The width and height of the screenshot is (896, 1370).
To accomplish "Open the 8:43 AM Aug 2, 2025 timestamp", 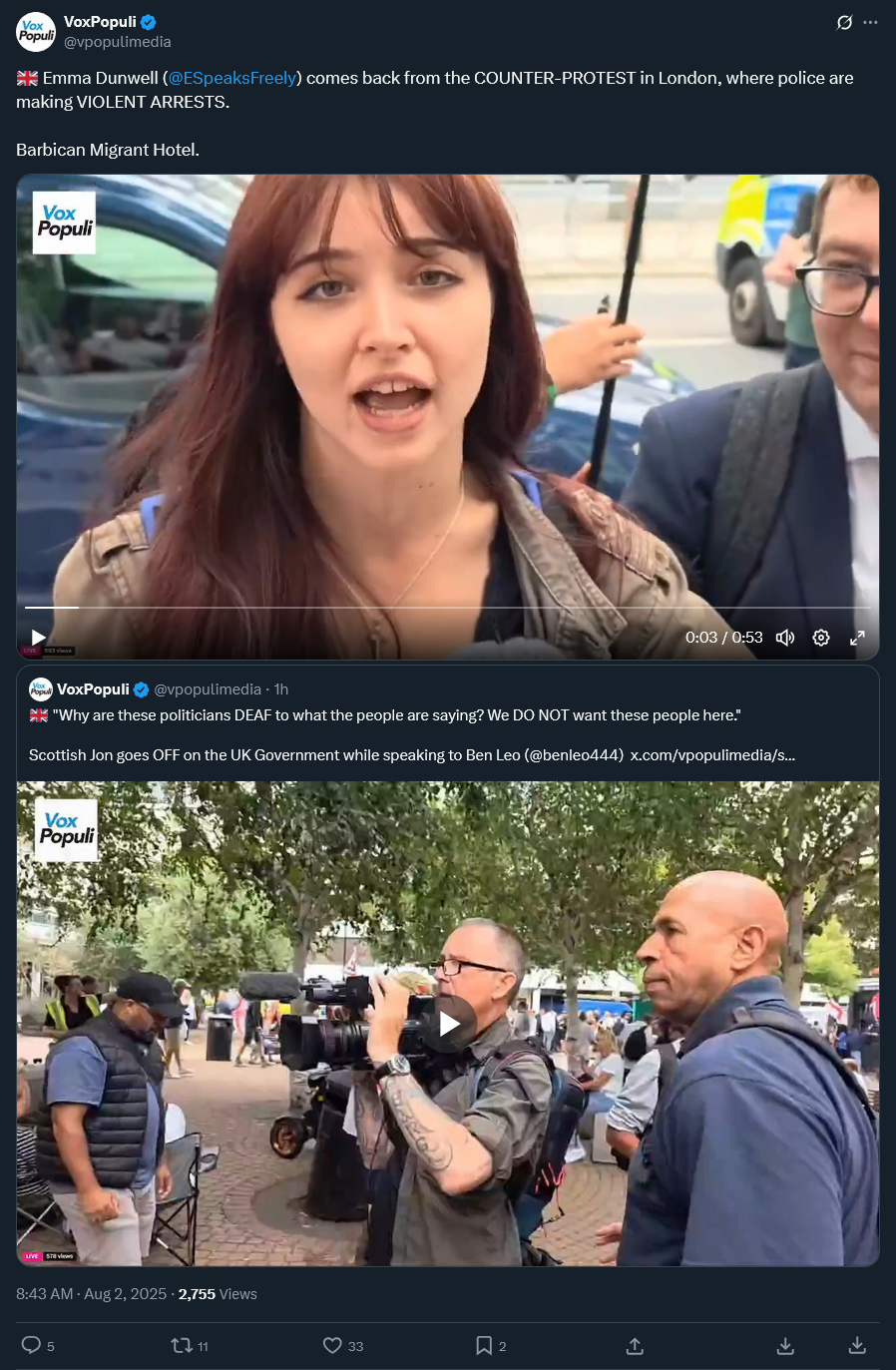I will (91, 1294).
